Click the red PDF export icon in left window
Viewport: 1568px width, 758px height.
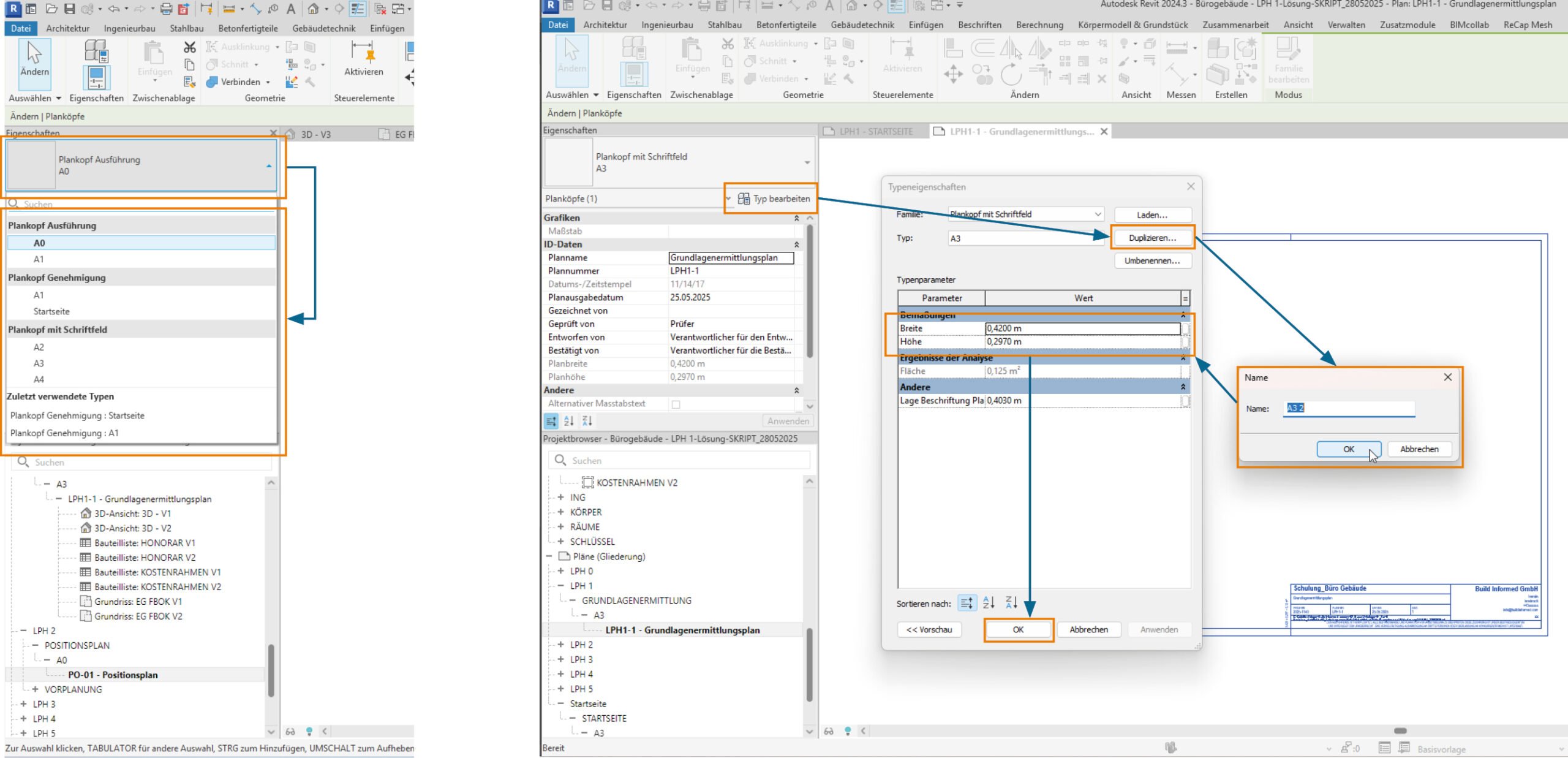183,9
